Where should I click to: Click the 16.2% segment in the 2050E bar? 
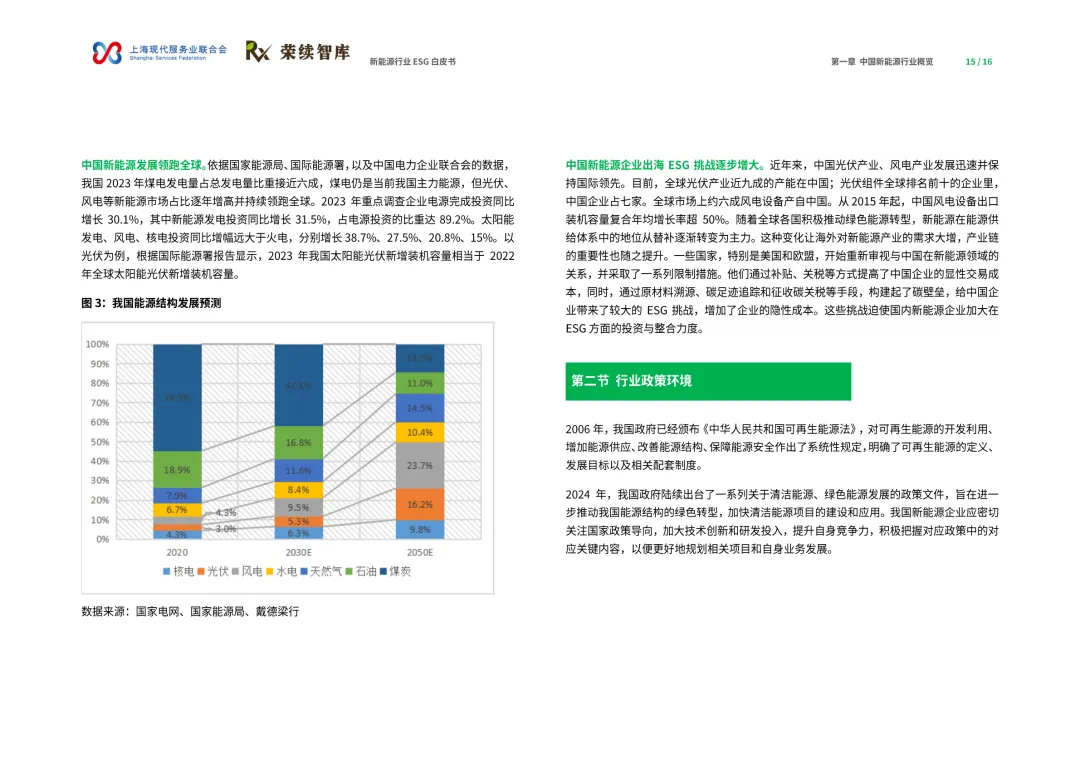pyautogui.click(x=419, y=504)
